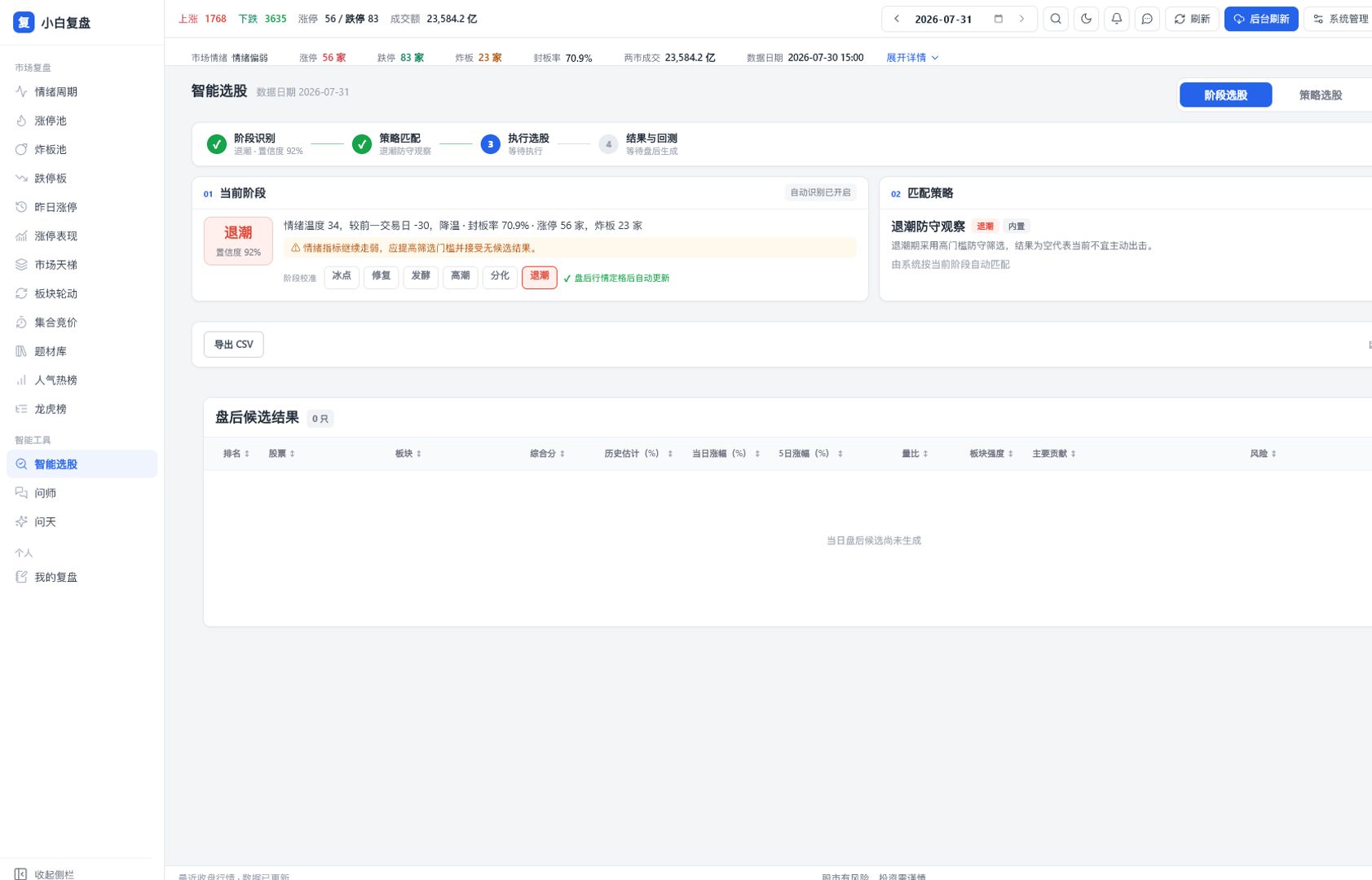
Task: Open 问师 in the sidebar
Action: 82,493
